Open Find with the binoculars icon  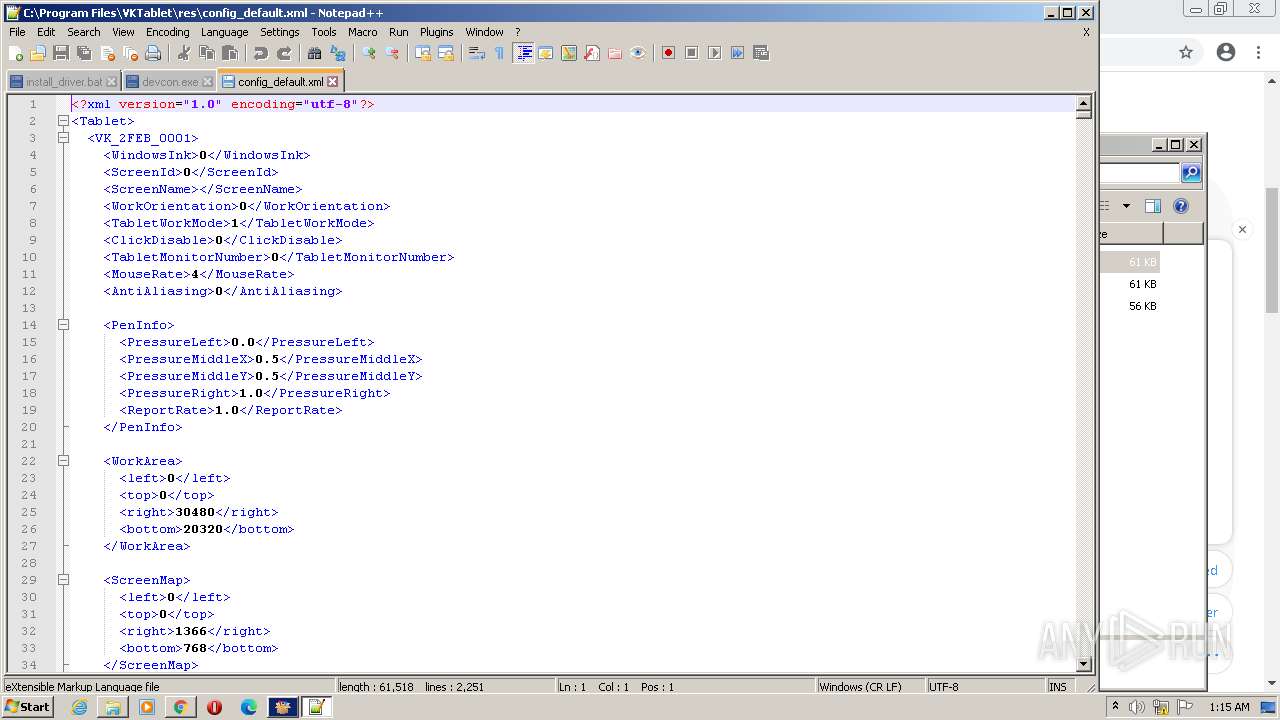tap(315, 53)
